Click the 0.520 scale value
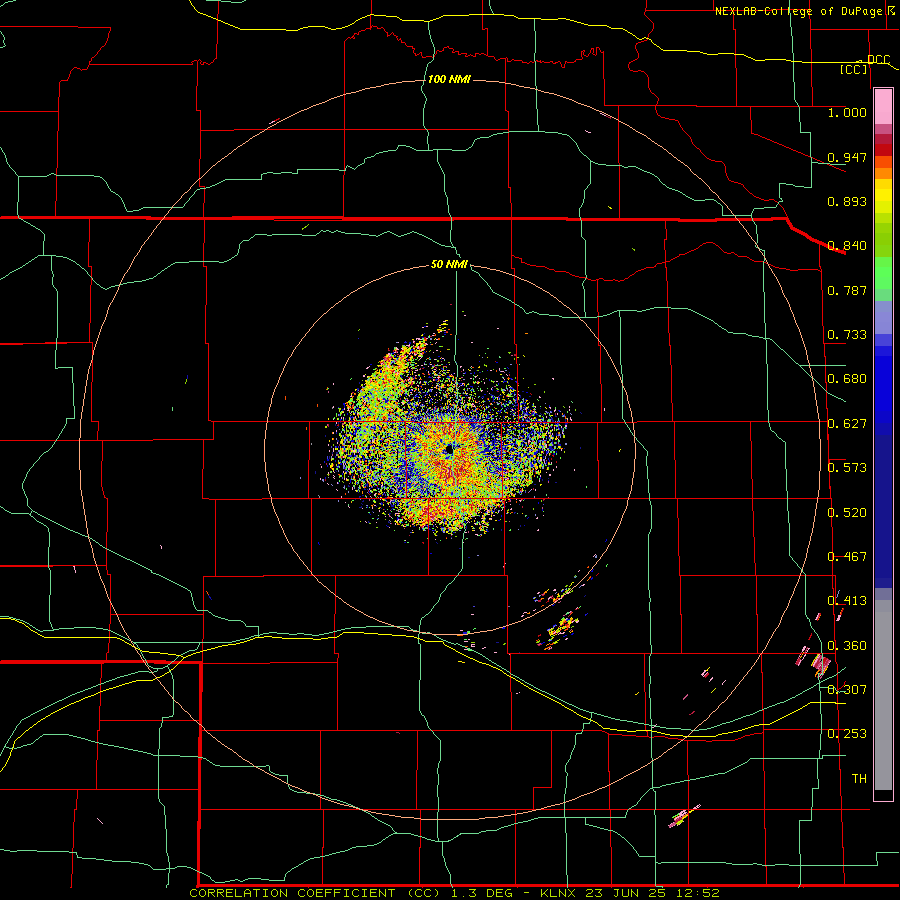This screenshot has height=900, width=900. (x=847, y=513)
